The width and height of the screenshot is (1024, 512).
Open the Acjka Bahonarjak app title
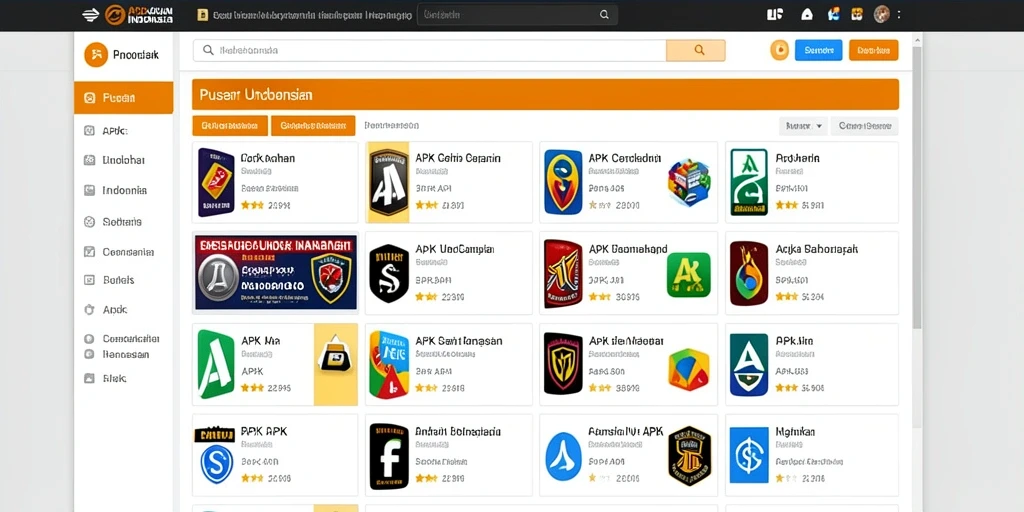click(816, 249)
